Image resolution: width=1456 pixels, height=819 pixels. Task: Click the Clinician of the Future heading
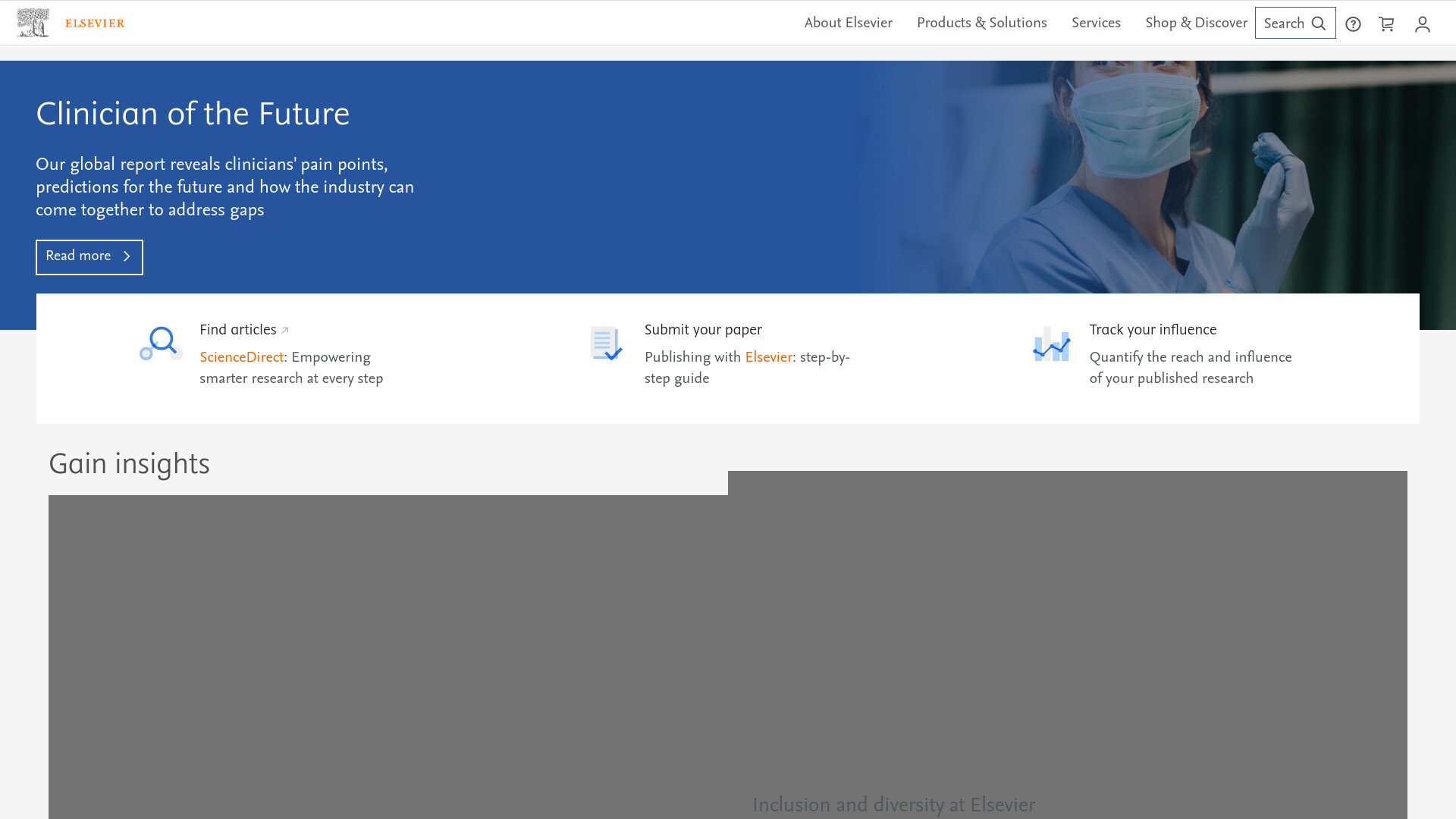193,115
